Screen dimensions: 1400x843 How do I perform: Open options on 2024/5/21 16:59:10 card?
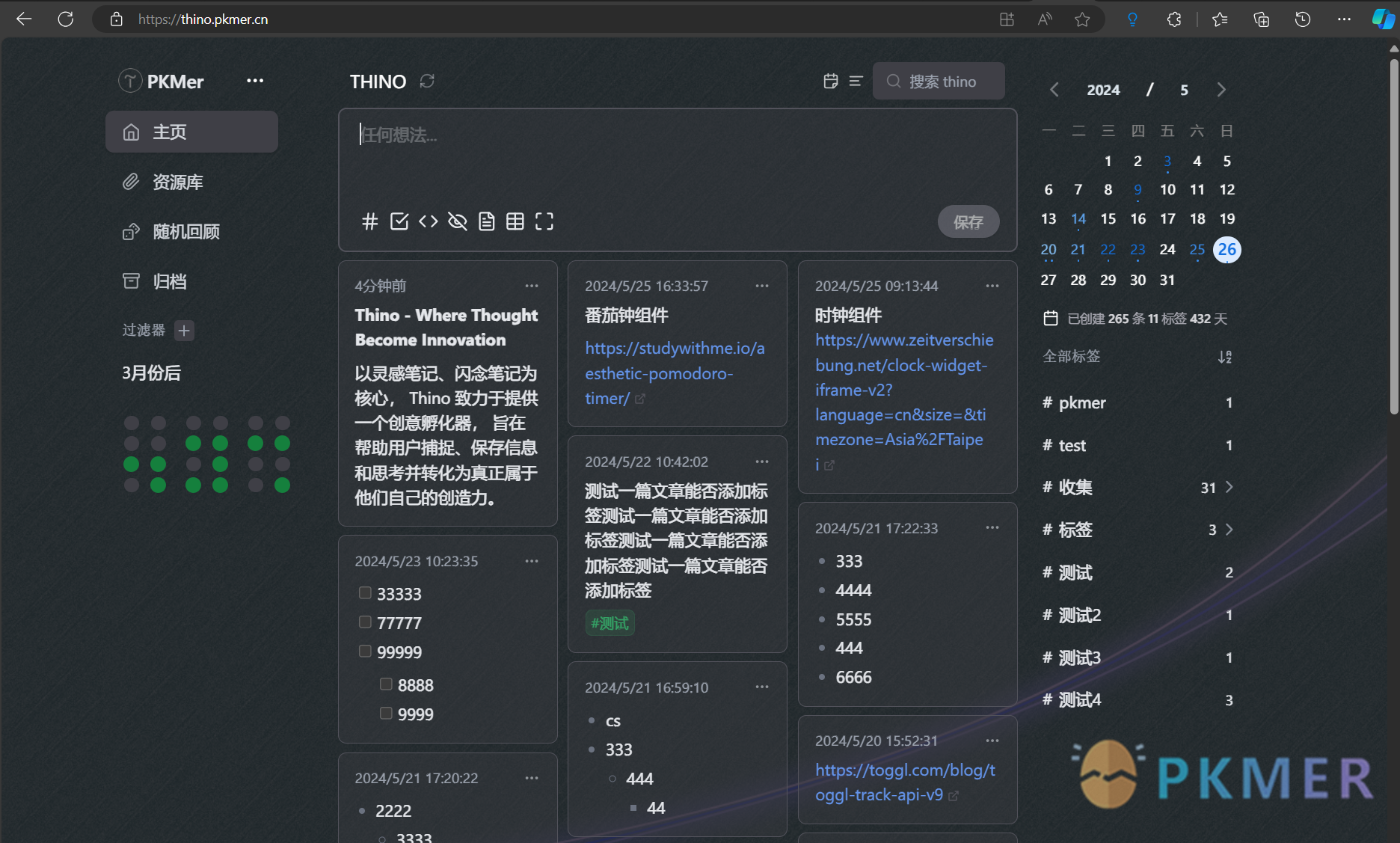(x=762, y=687)
